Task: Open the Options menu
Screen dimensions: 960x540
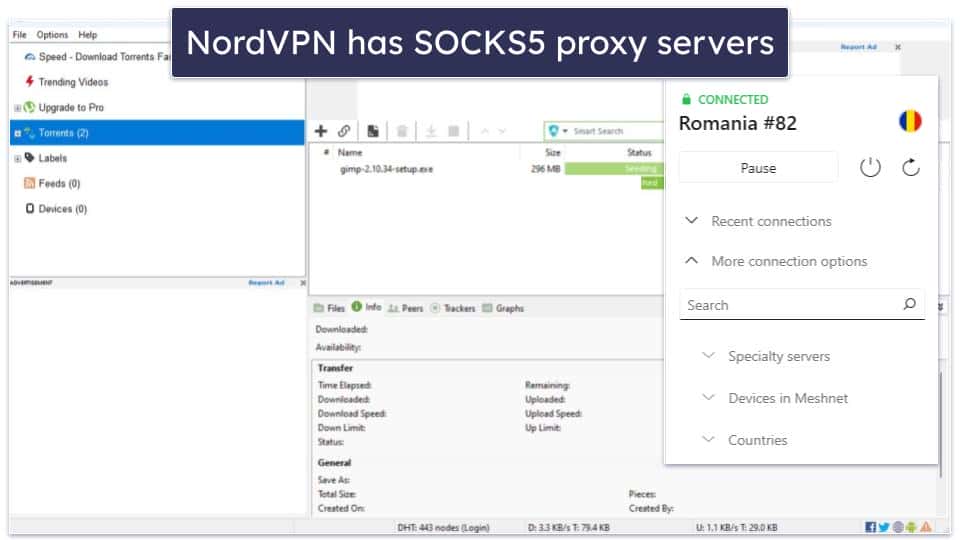Action: tap(52, 35)
